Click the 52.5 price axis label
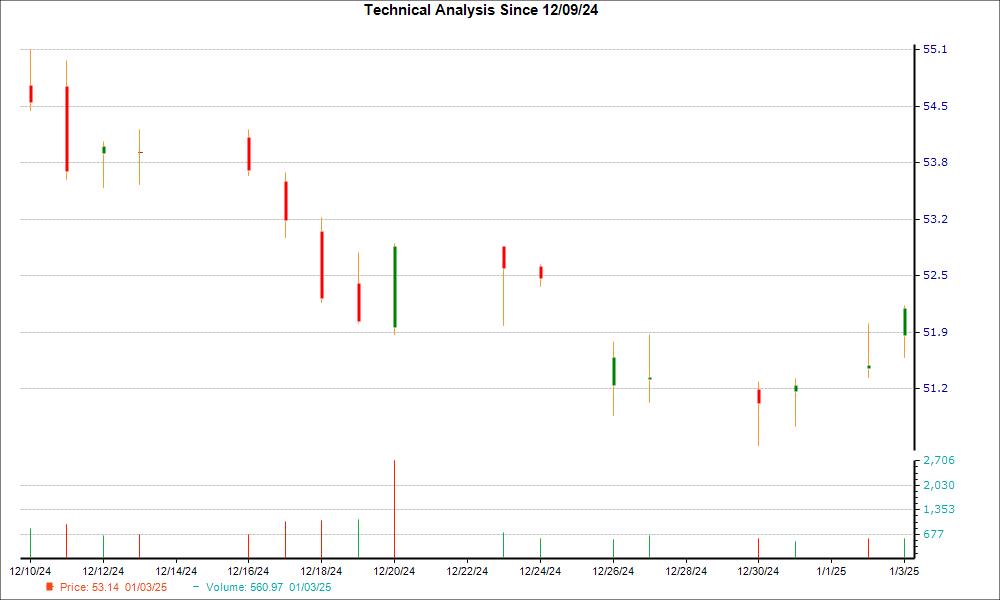 click(935, 275)
